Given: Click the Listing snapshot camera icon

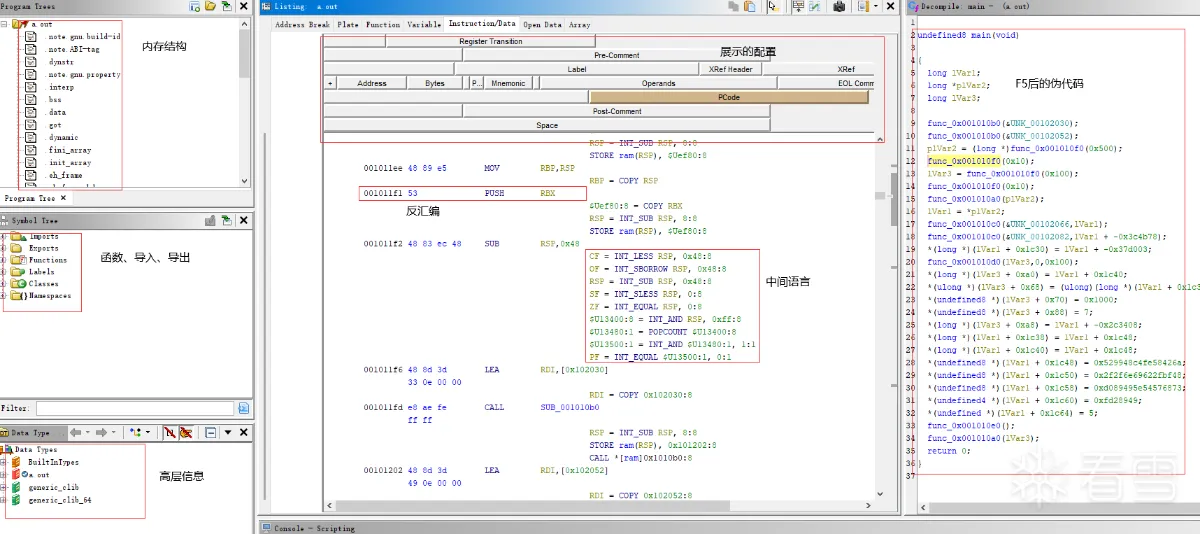Looking at the screenshot, I should tap(839, 7).
